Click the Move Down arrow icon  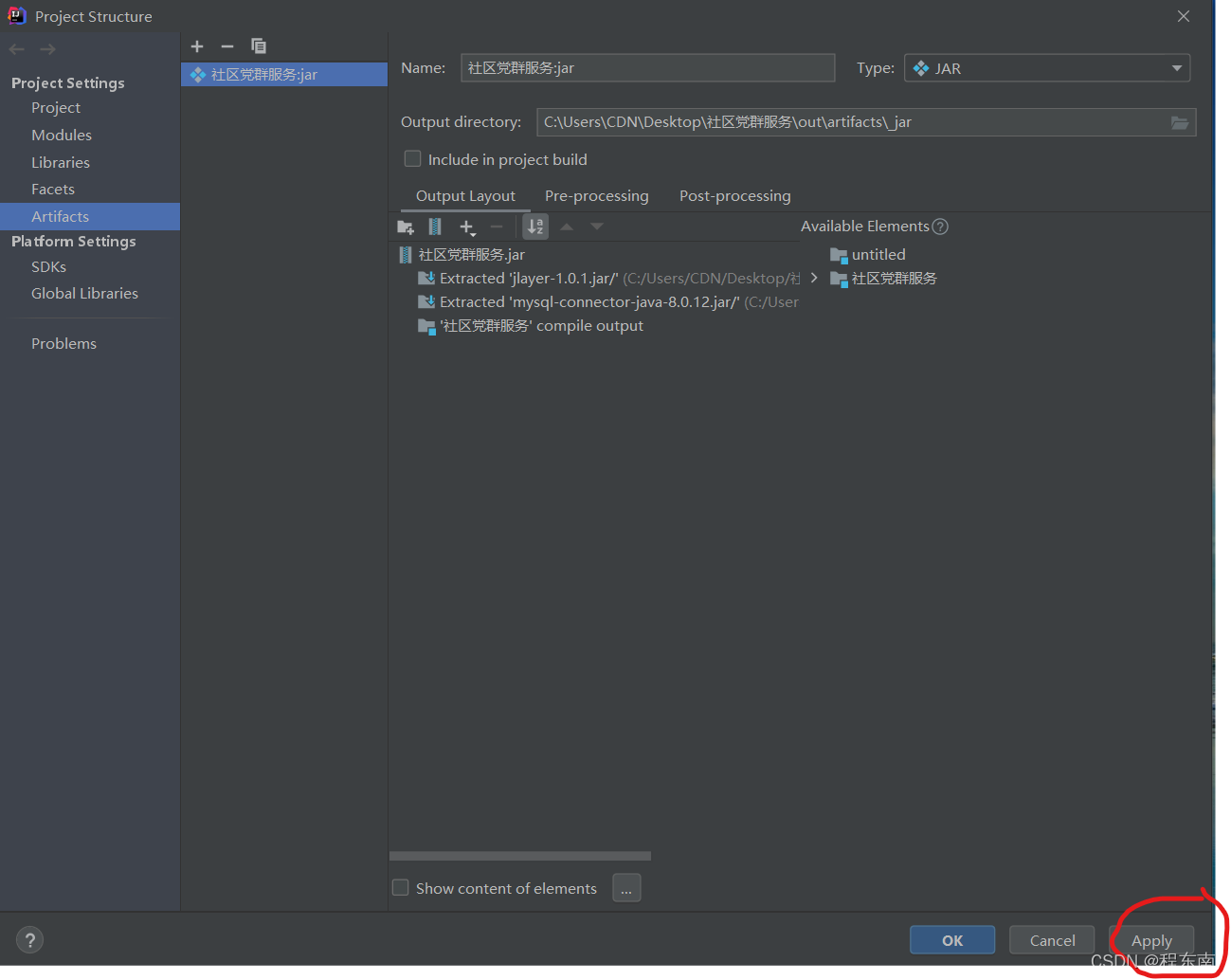click(597, 227)
